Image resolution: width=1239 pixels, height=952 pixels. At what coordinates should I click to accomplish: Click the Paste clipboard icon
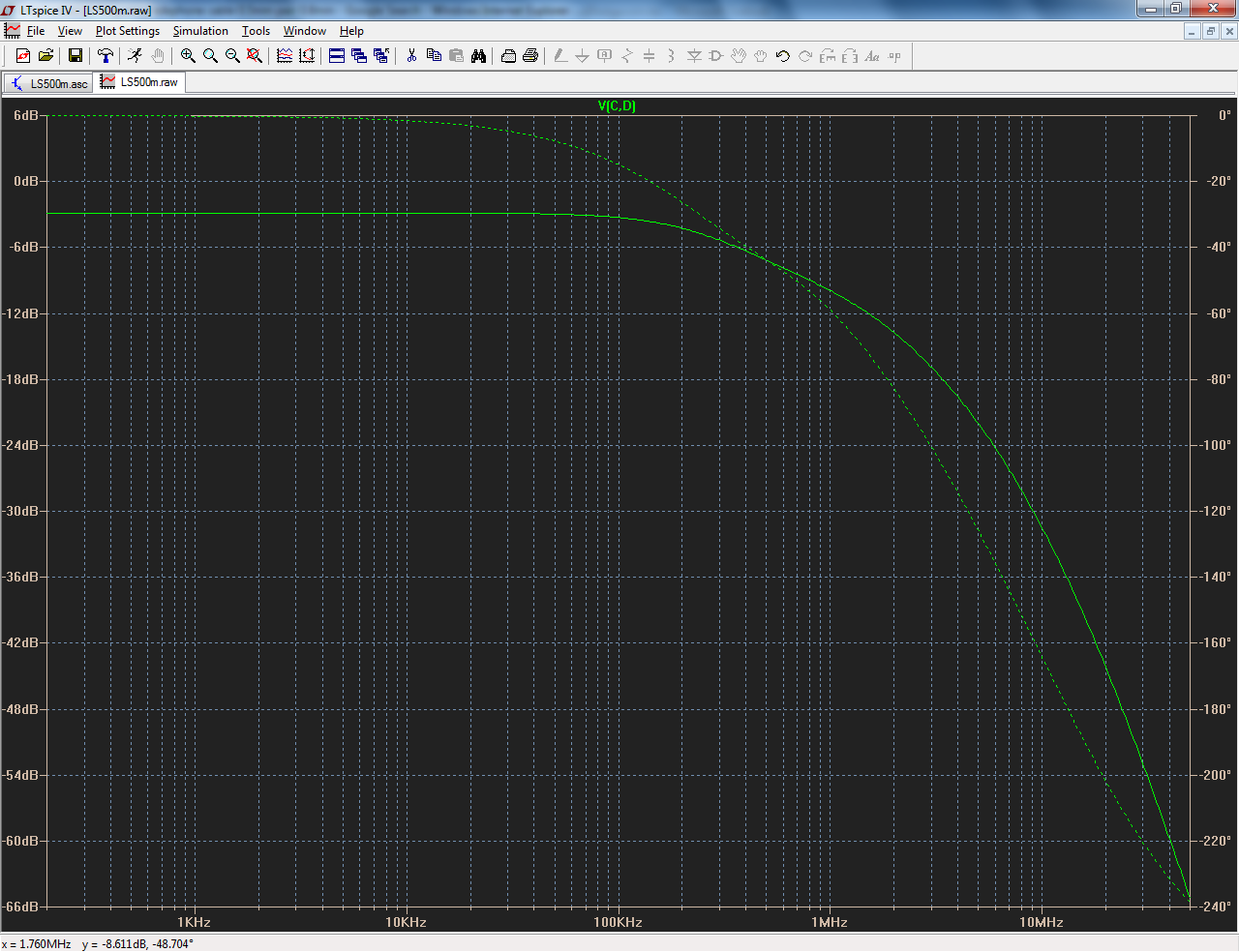click(x=456, y=56)
